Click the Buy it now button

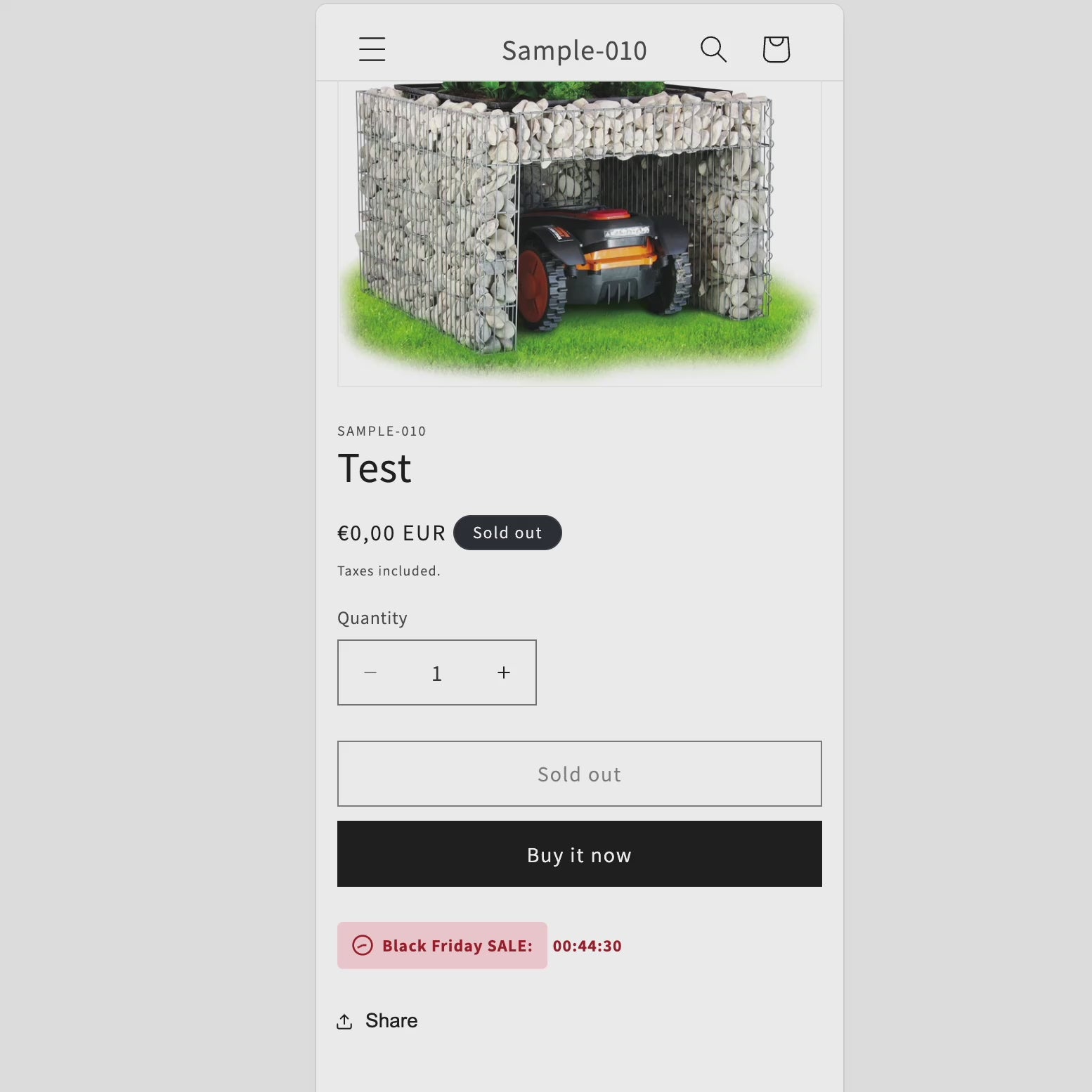(579, 854)
